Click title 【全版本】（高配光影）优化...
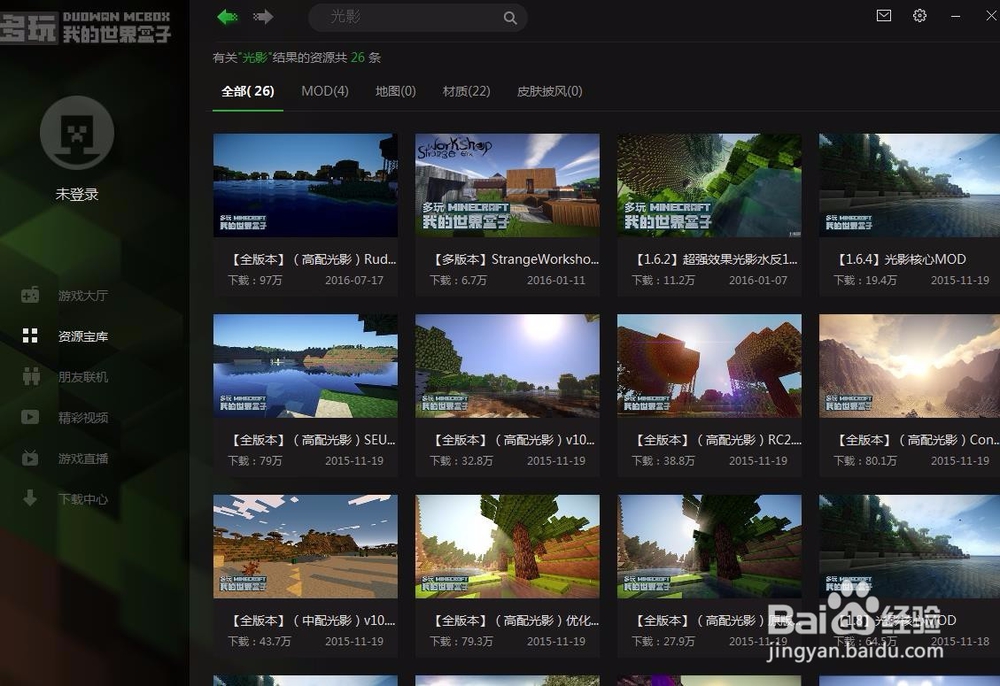Viewport: 1000px width, 686px height. (x=514, y=620)
